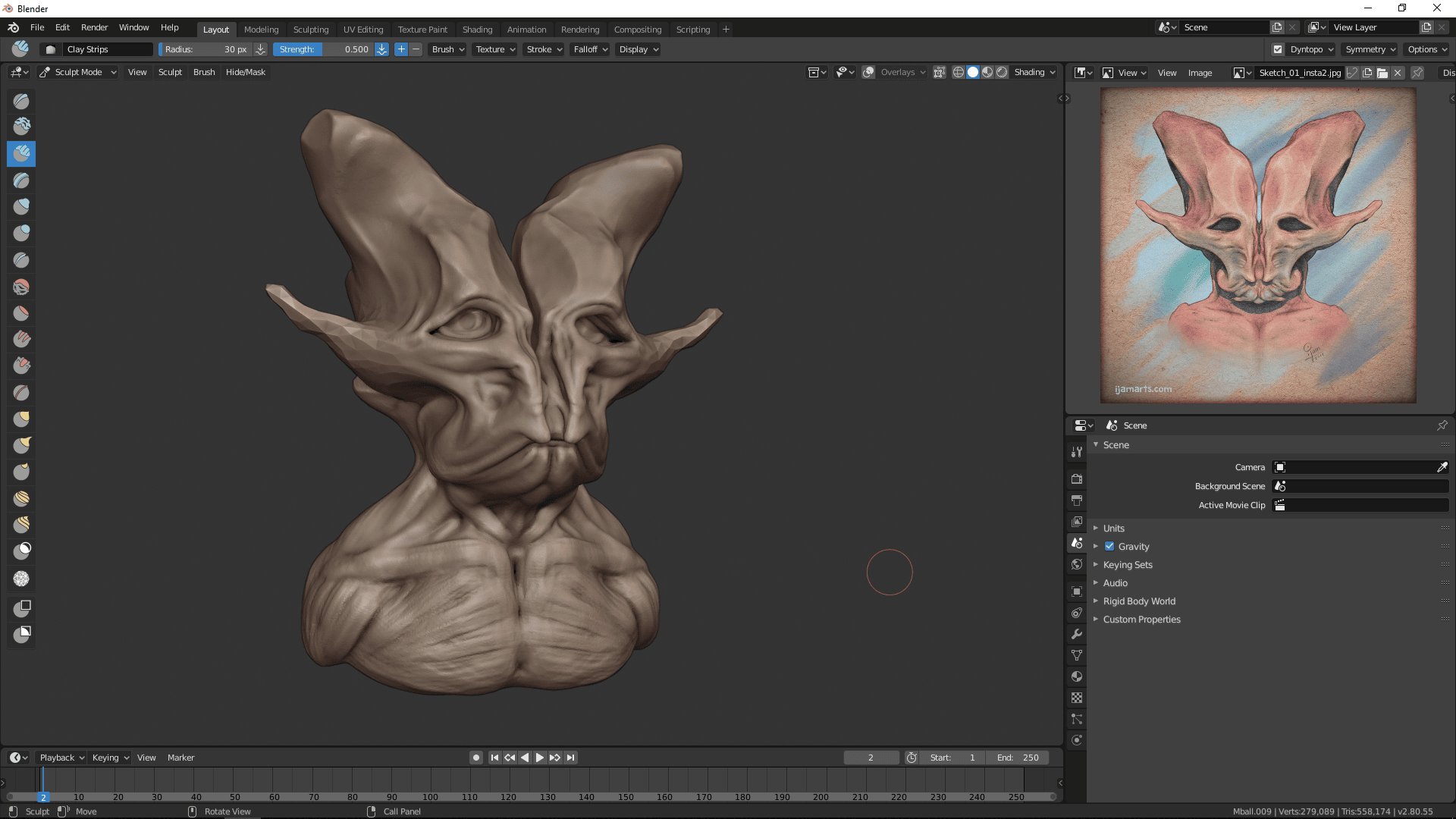Select the Mask brush in toolbar
The width and height of the screenshot is (1456, 819).
point(21,551)
